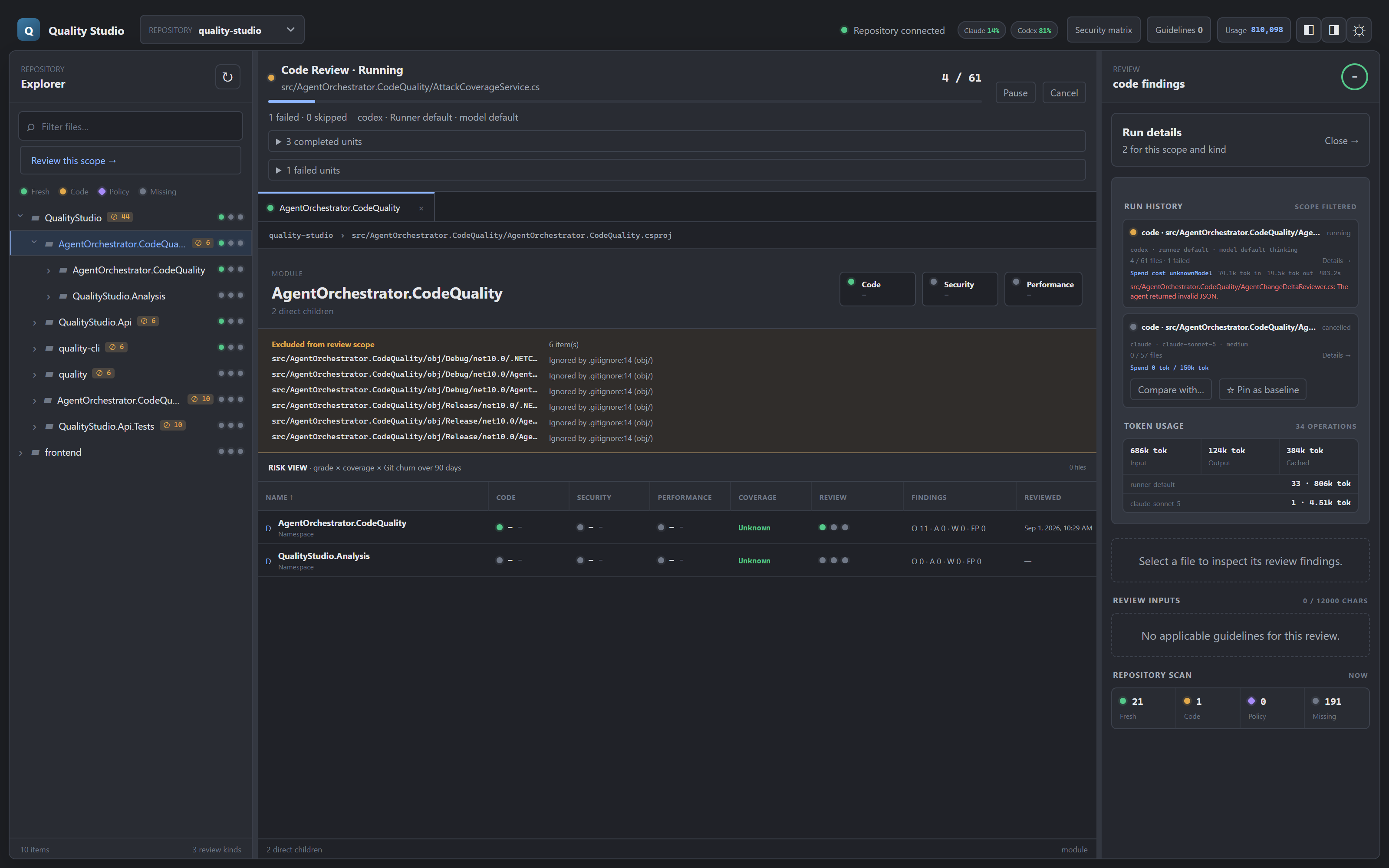The width and height of the screenshot is (1389, 868).
Task: Click the Claude 14% usage pill
Action: (981, 30)
